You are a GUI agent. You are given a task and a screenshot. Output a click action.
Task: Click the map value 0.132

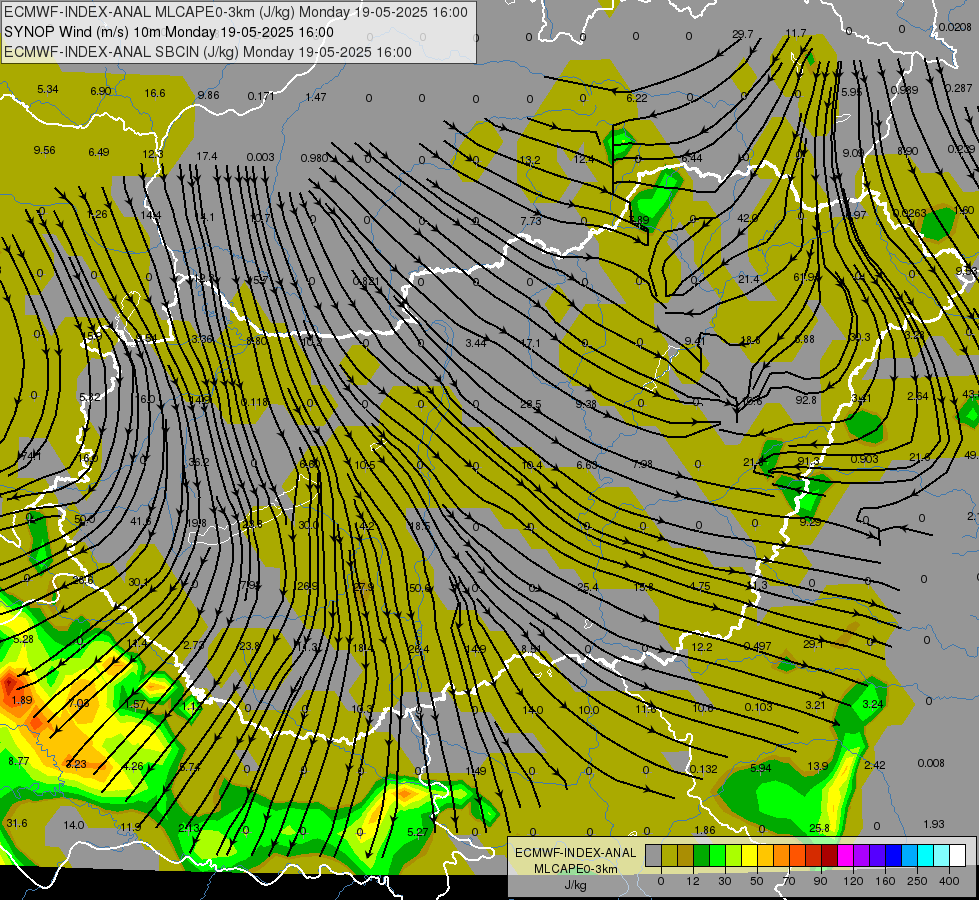tap(704, 769)
